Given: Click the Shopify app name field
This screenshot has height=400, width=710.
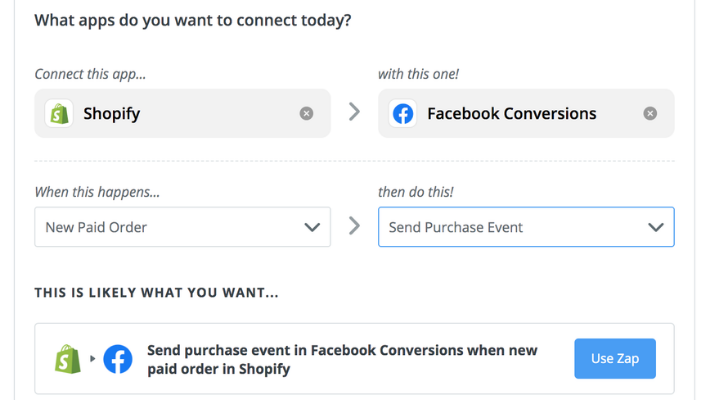Looking at the screenshot, I should coord(180,114).
